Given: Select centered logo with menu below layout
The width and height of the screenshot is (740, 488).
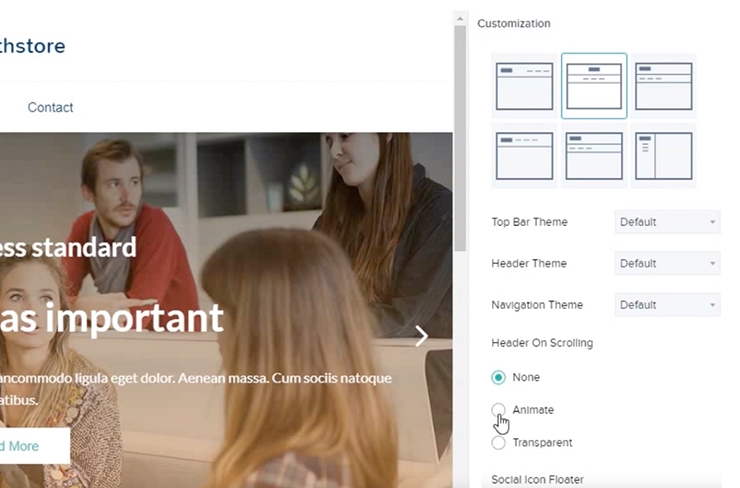Looking at the screenshot, I should pyautogui.click(x=594, y=86).
